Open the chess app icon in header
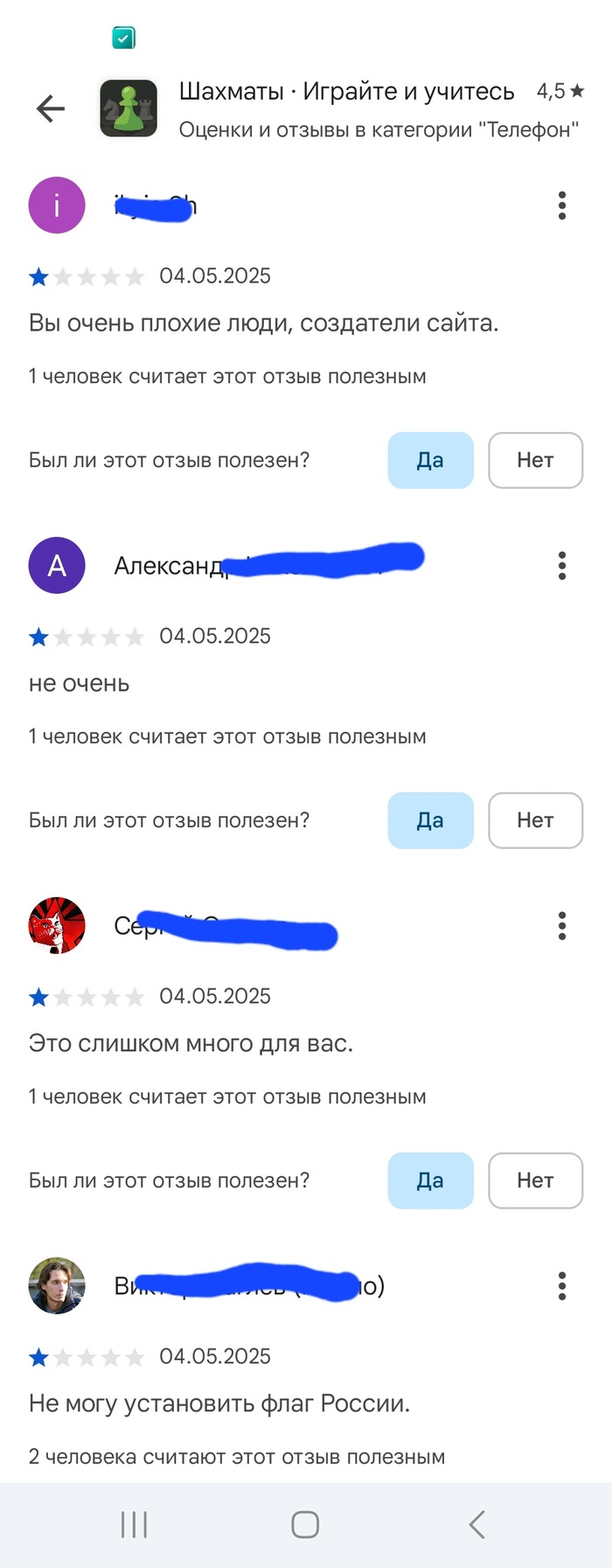 point(129,108)
